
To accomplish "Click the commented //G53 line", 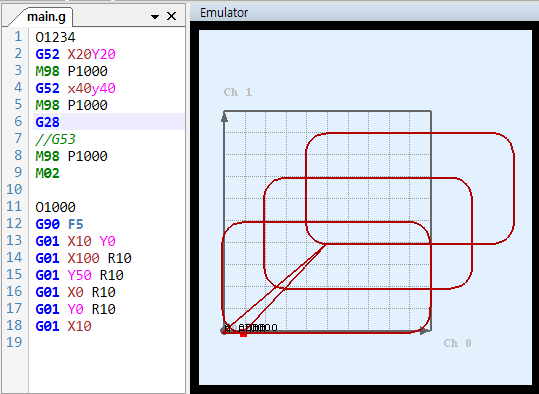I will (x=55, y=139).
